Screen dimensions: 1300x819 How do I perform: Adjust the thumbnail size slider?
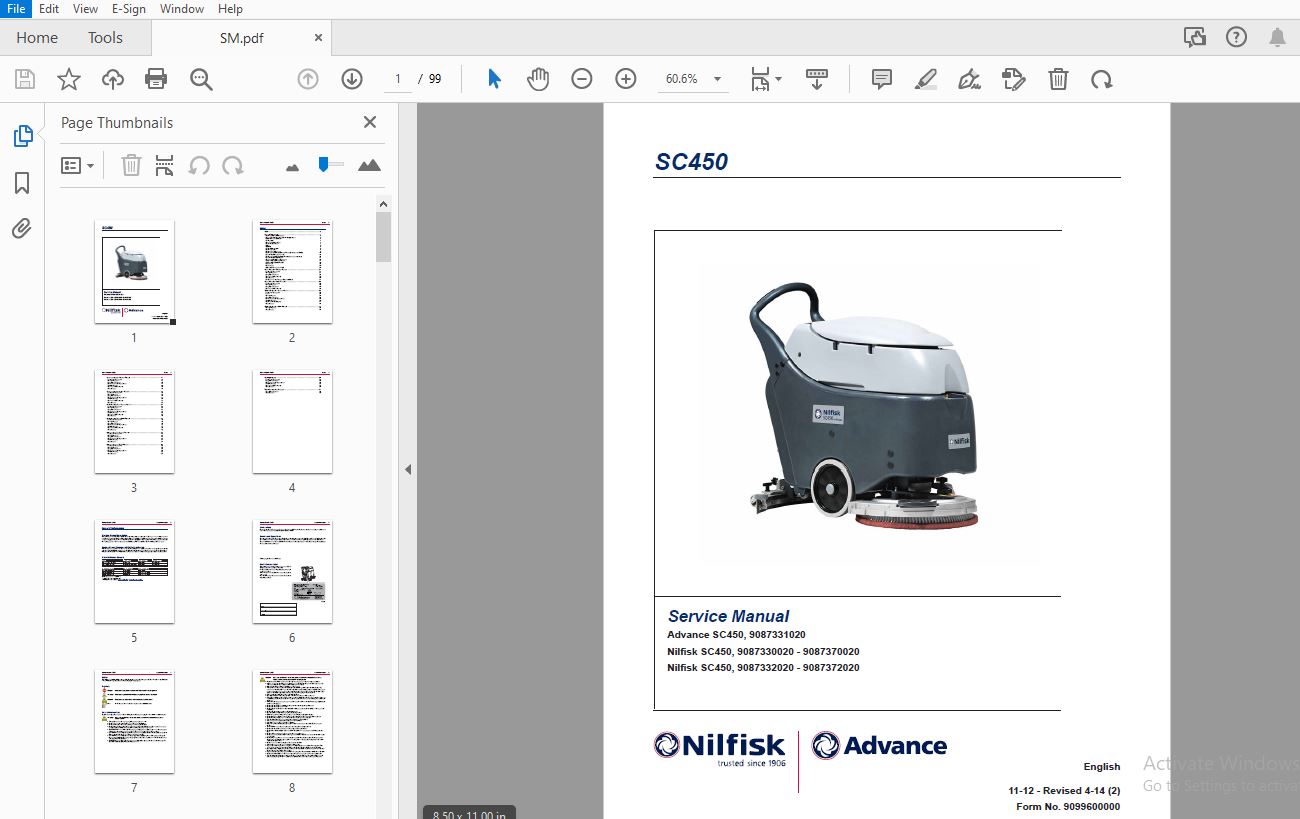click(x=324, y=164)
